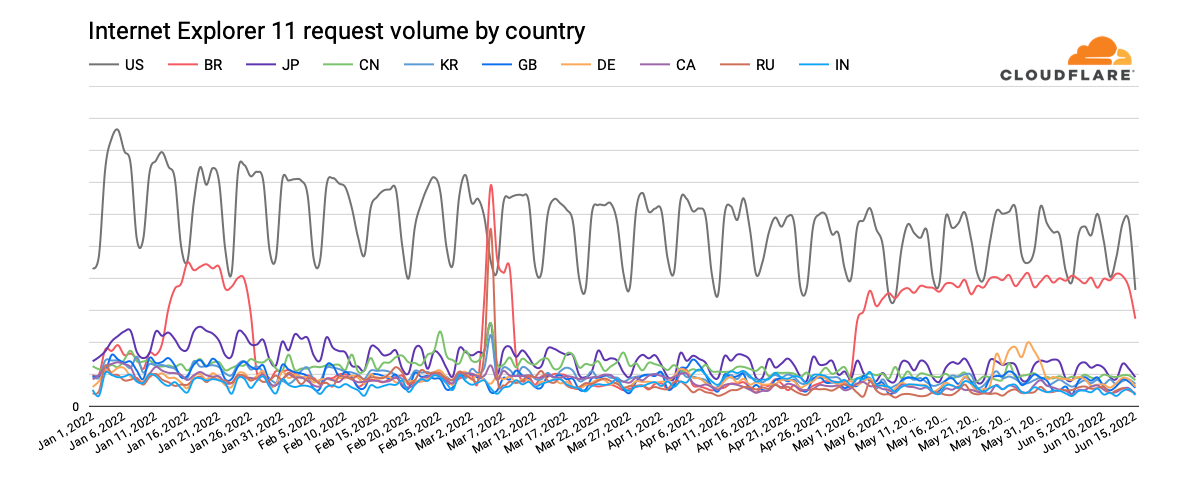The width and height of the screenshot is (1200, 480).
Task: Select the CA legend label
Action: click(x=685, y=65)
